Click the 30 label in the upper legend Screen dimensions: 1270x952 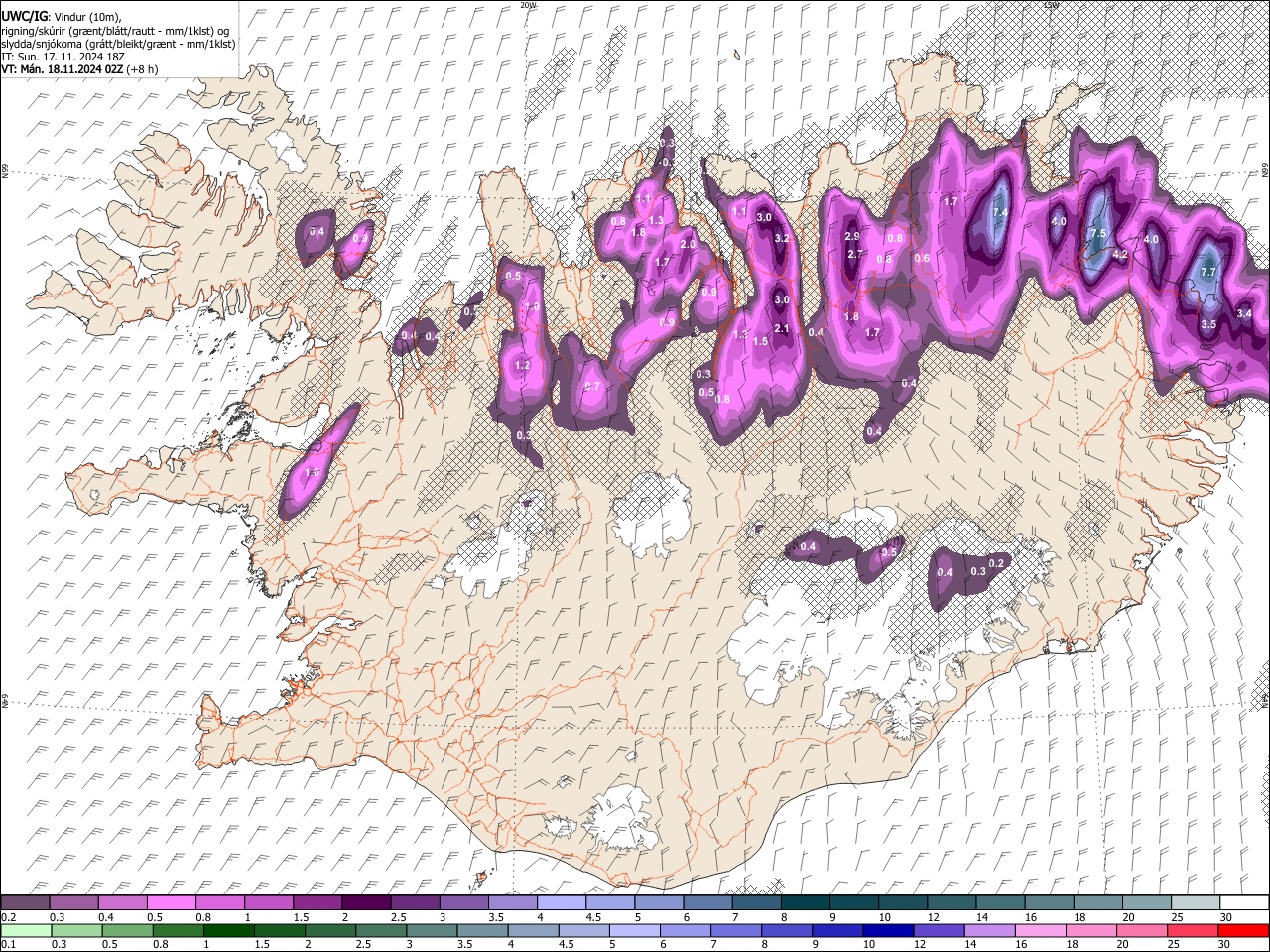coord(1225,916)
